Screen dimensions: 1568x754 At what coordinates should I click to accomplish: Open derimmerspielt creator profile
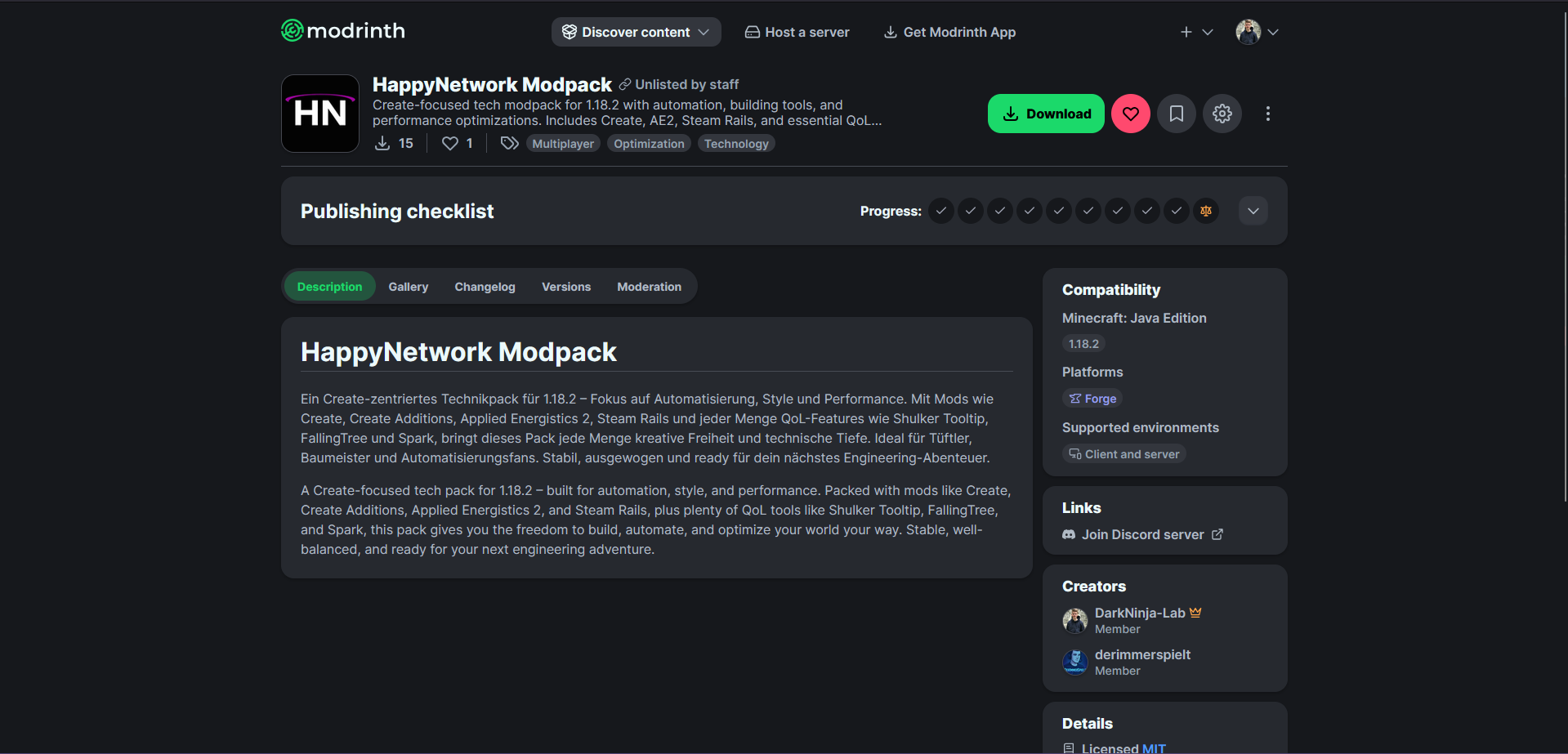(x=1142, y=655)
